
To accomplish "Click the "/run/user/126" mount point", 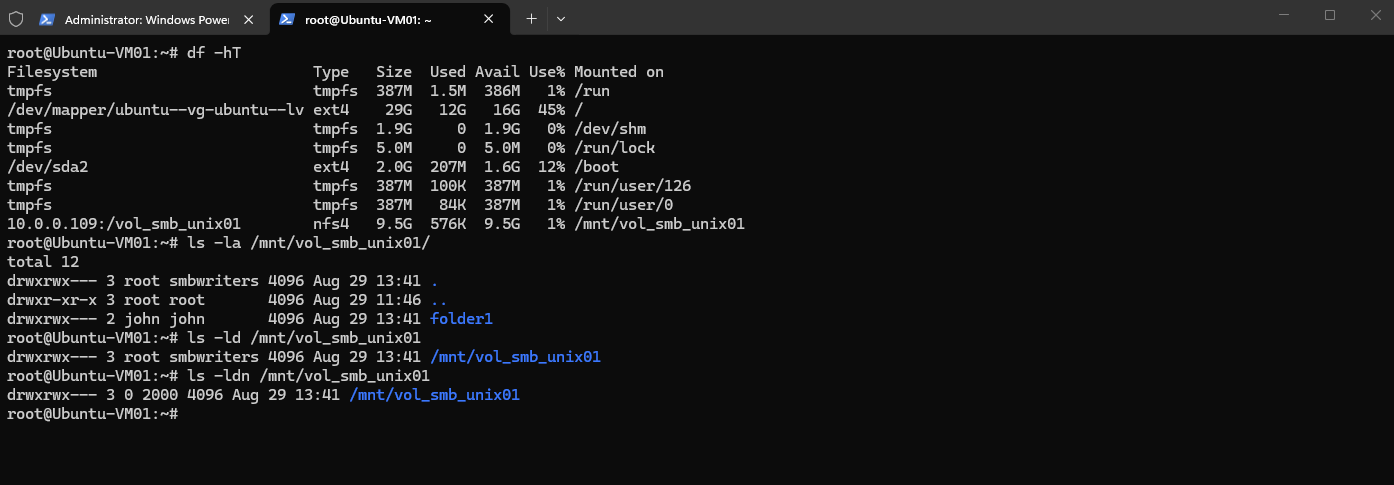I will pos(633,186).
